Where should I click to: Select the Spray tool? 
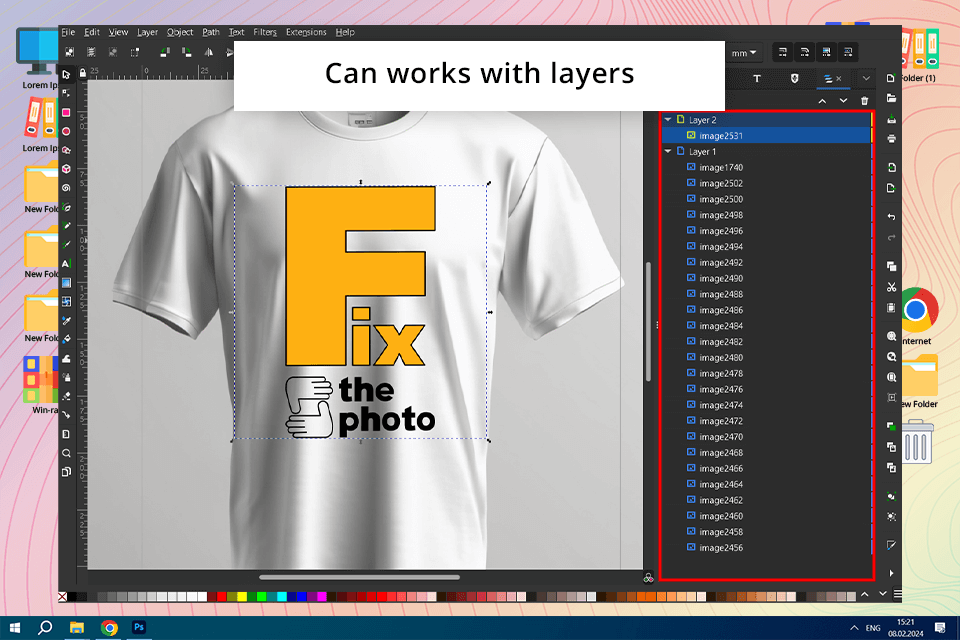coord(66,377)
